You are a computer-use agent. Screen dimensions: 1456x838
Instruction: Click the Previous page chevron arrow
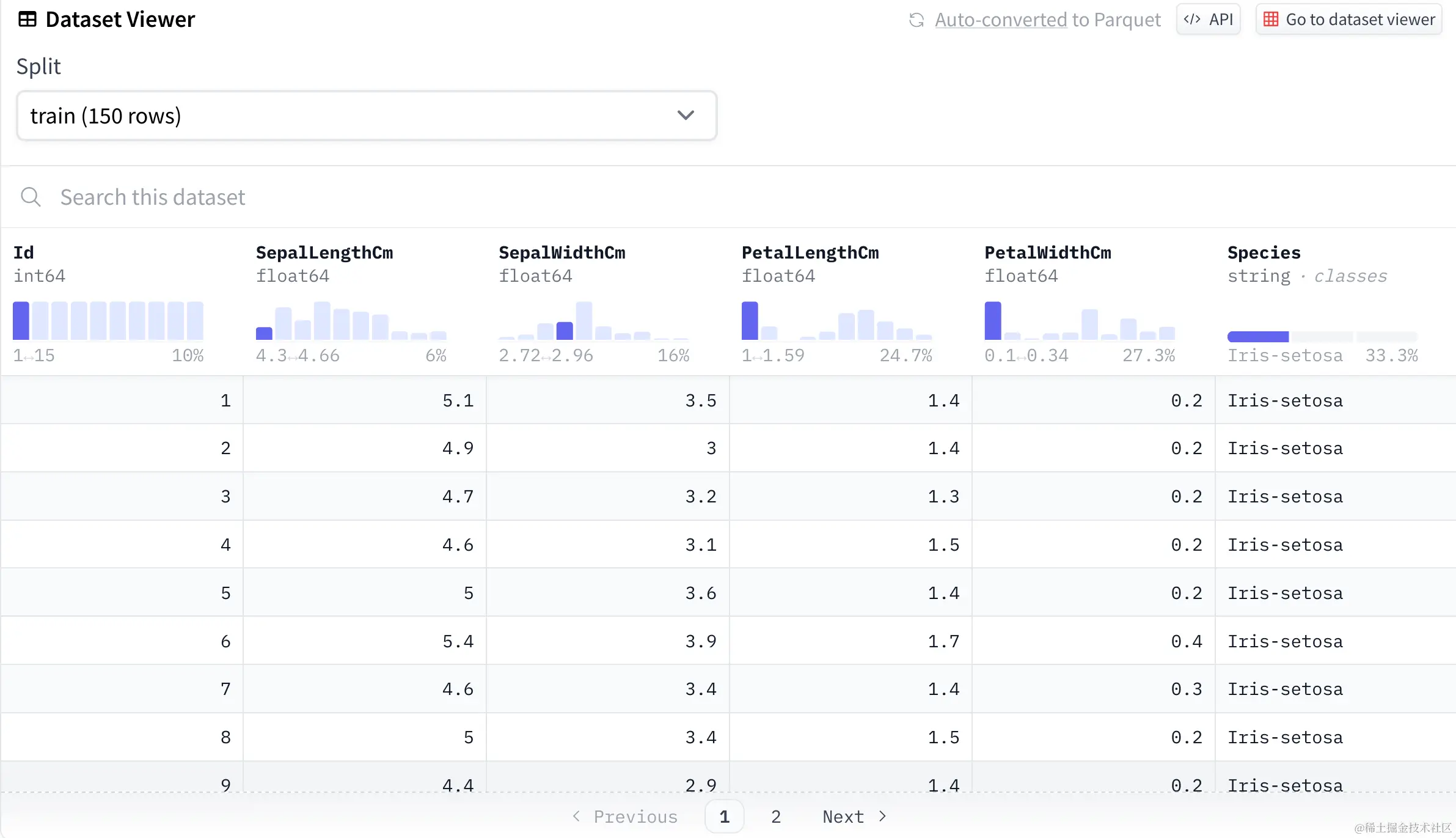click(576, 817)
